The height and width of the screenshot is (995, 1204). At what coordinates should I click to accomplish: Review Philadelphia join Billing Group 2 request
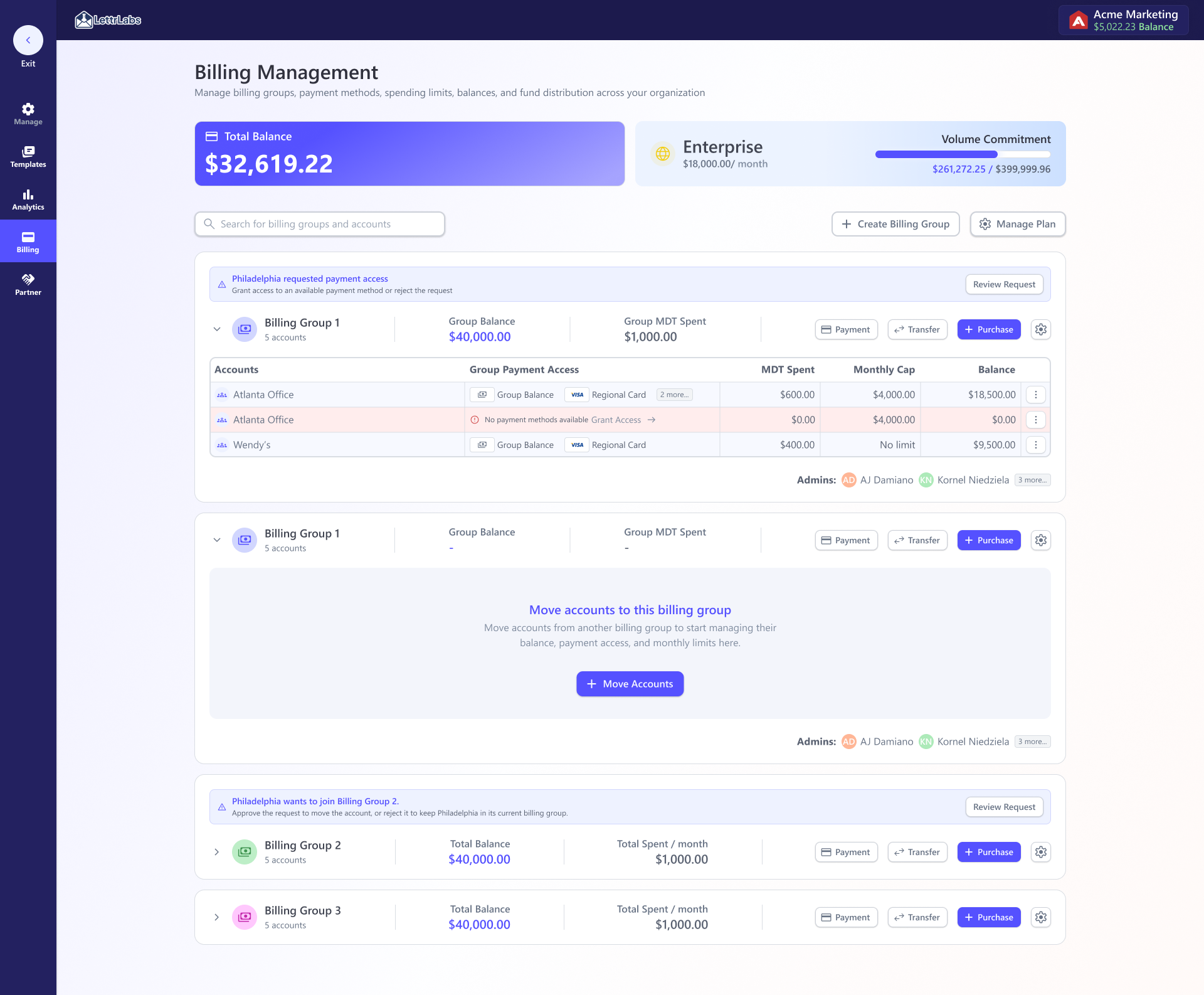[x=1005, y=807]
